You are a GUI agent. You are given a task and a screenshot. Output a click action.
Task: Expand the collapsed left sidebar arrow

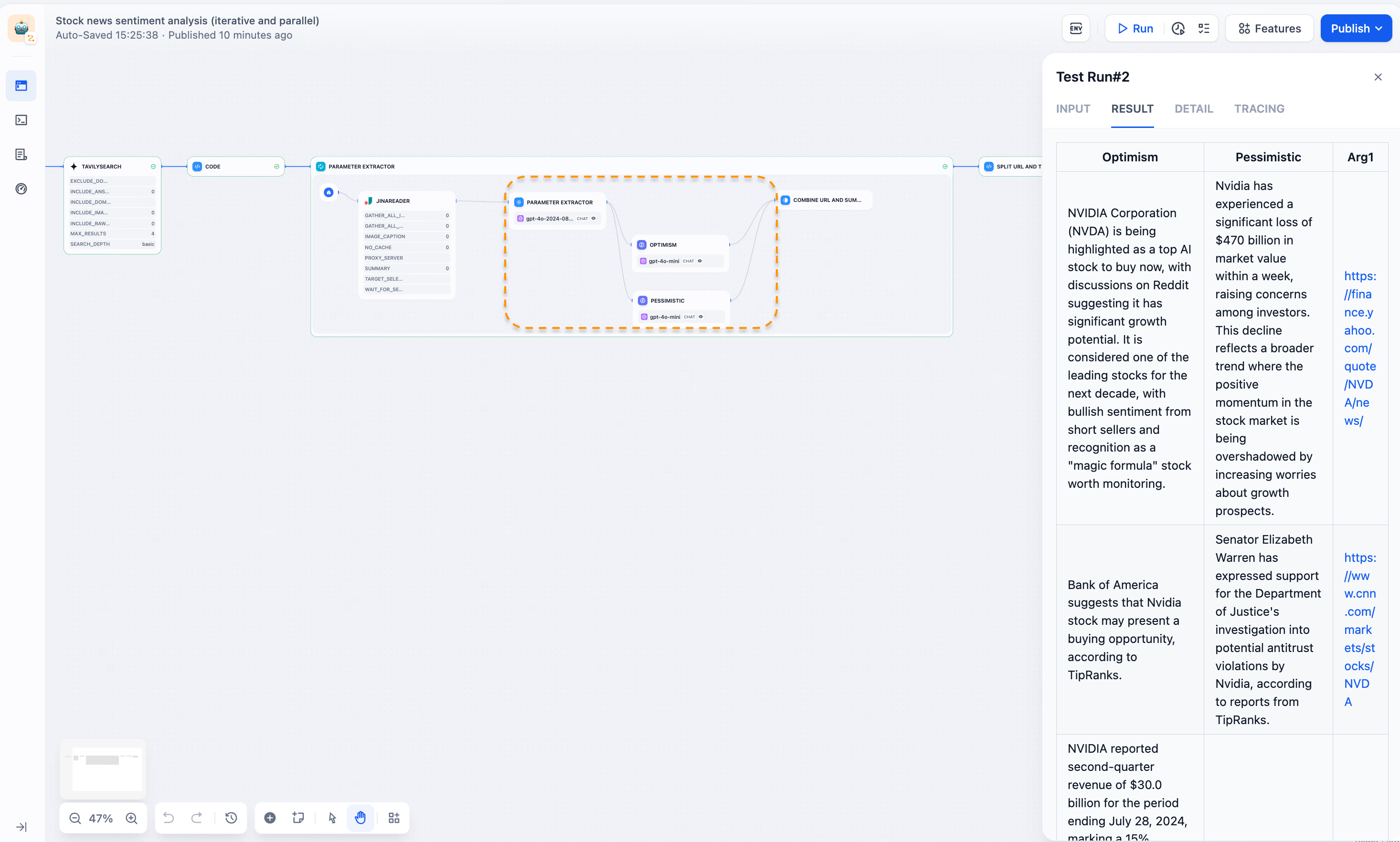(21, 827)
